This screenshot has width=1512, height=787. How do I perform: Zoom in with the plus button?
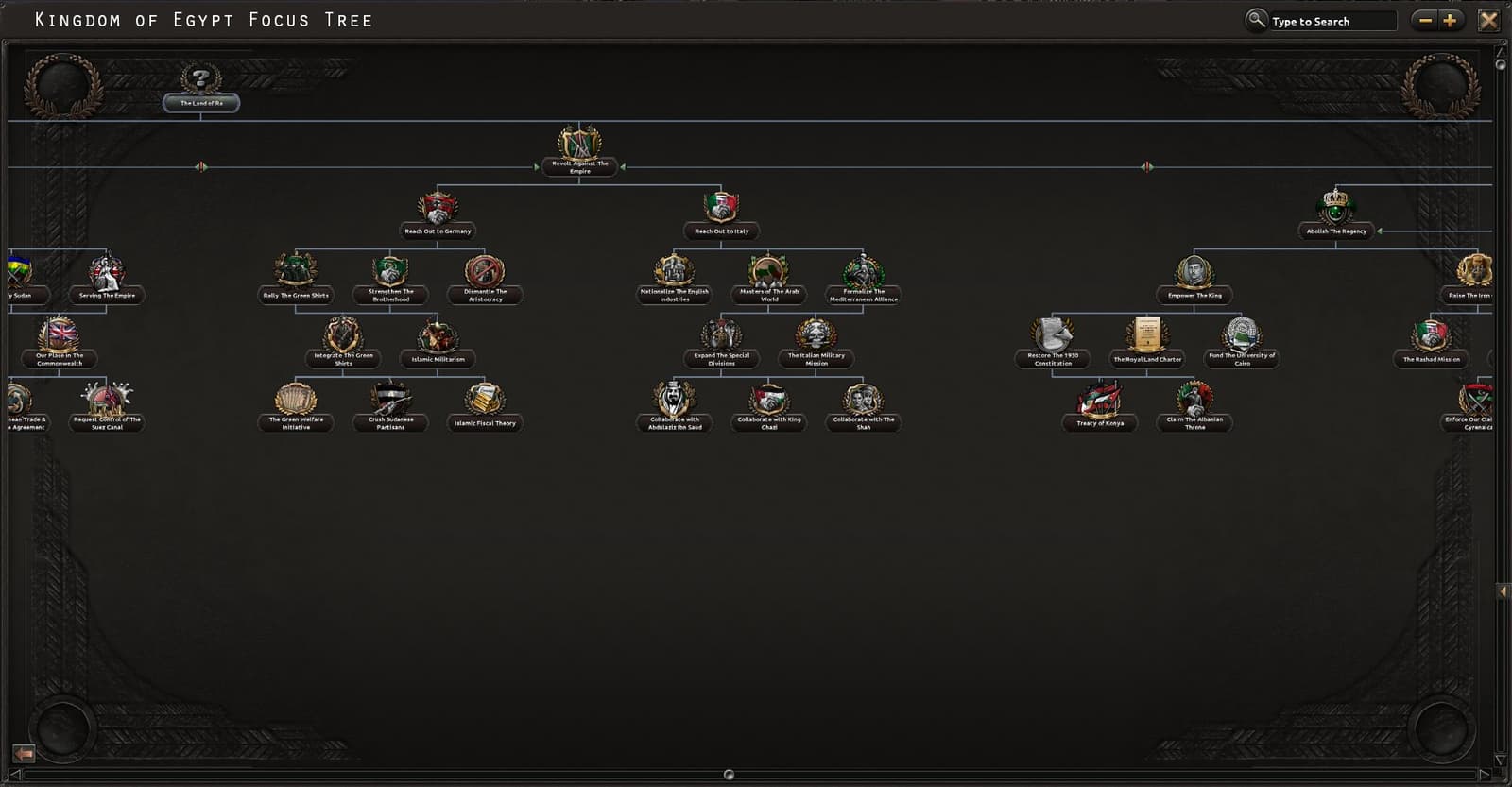1450,20
